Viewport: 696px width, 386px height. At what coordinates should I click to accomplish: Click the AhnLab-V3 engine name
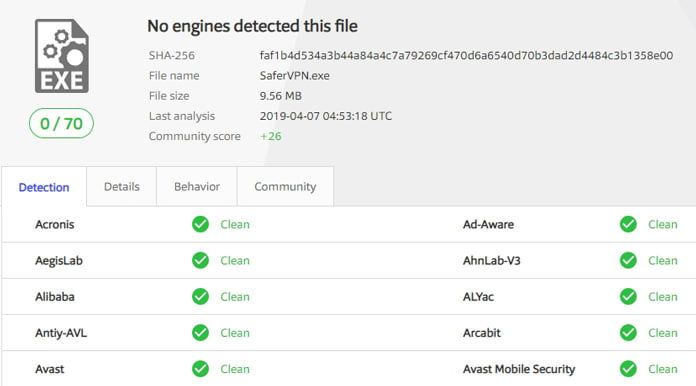491,261
